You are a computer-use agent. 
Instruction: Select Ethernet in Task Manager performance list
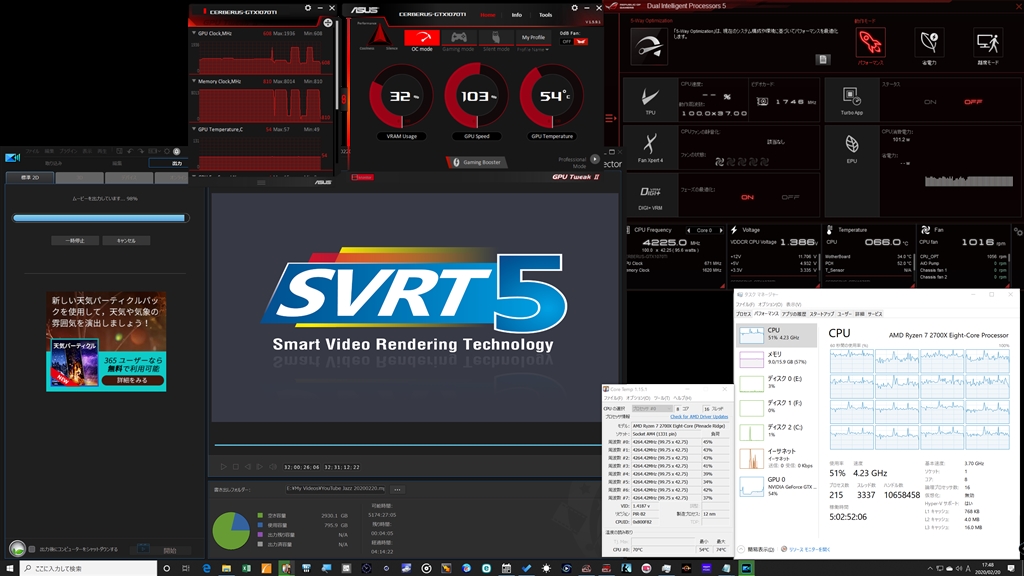tap(776, 458)
